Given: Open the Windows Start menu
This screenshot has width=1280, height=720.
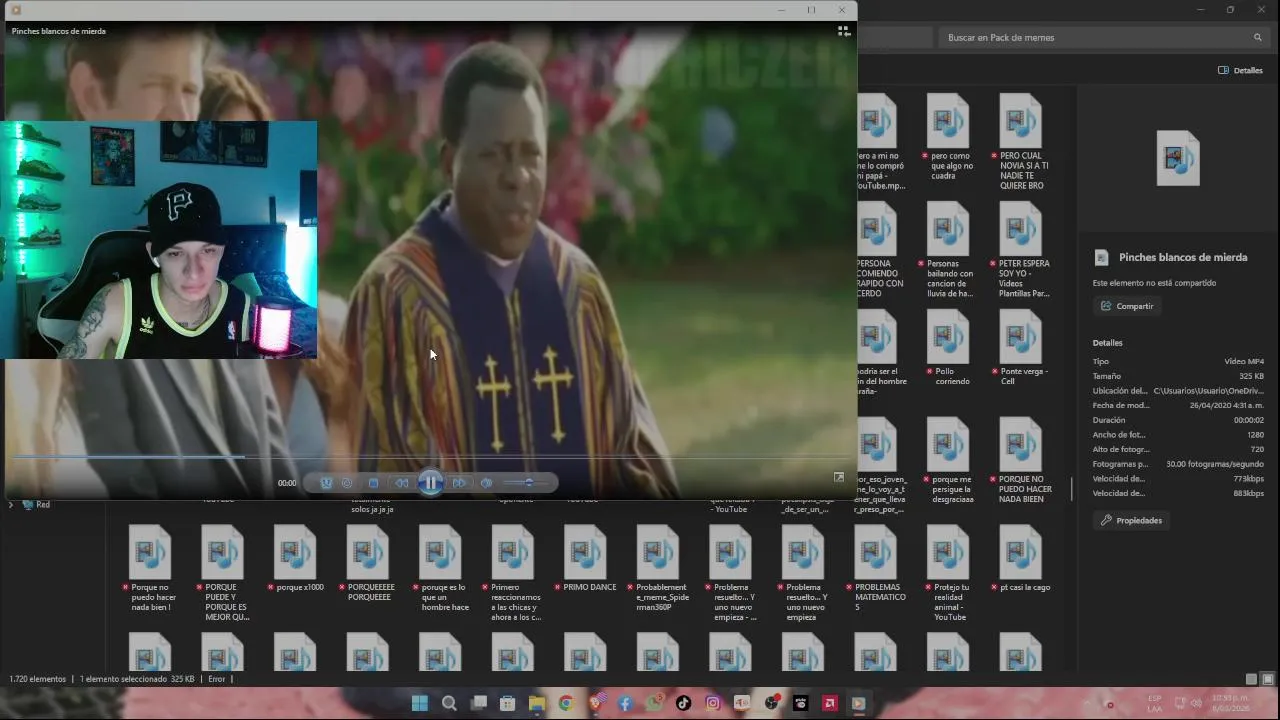Looking at the screenshot, I should [x=420, y=703].
